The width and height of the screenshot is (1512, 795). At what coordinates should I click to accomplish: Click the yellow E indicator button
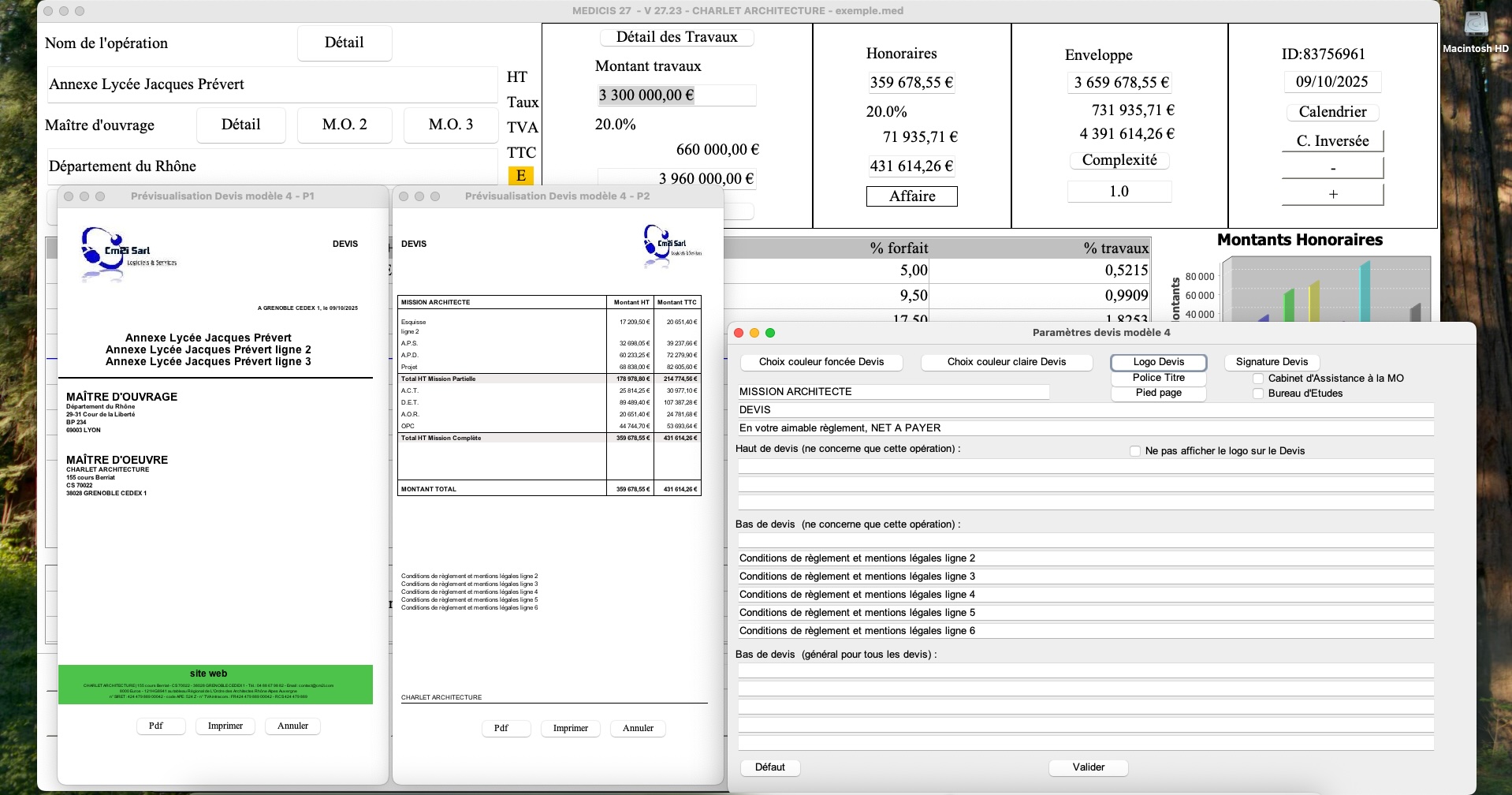[521, 176]
